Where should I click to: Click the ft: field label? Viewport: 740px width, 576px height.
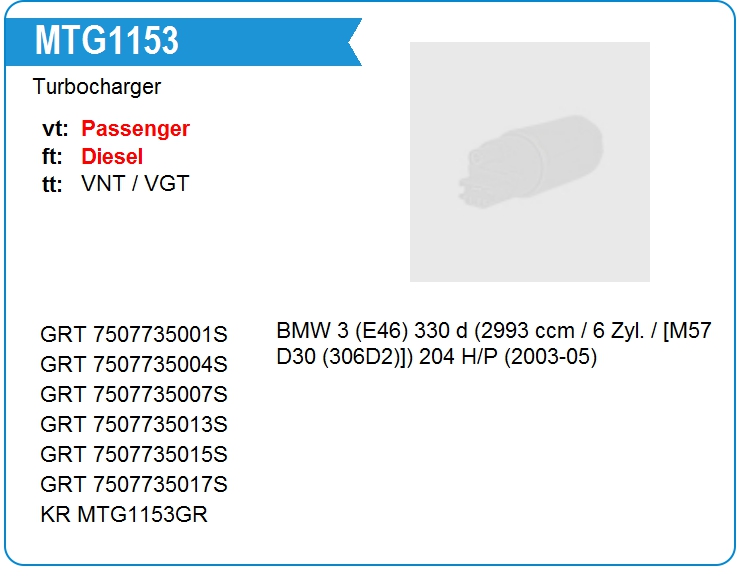tap(53, 157)
